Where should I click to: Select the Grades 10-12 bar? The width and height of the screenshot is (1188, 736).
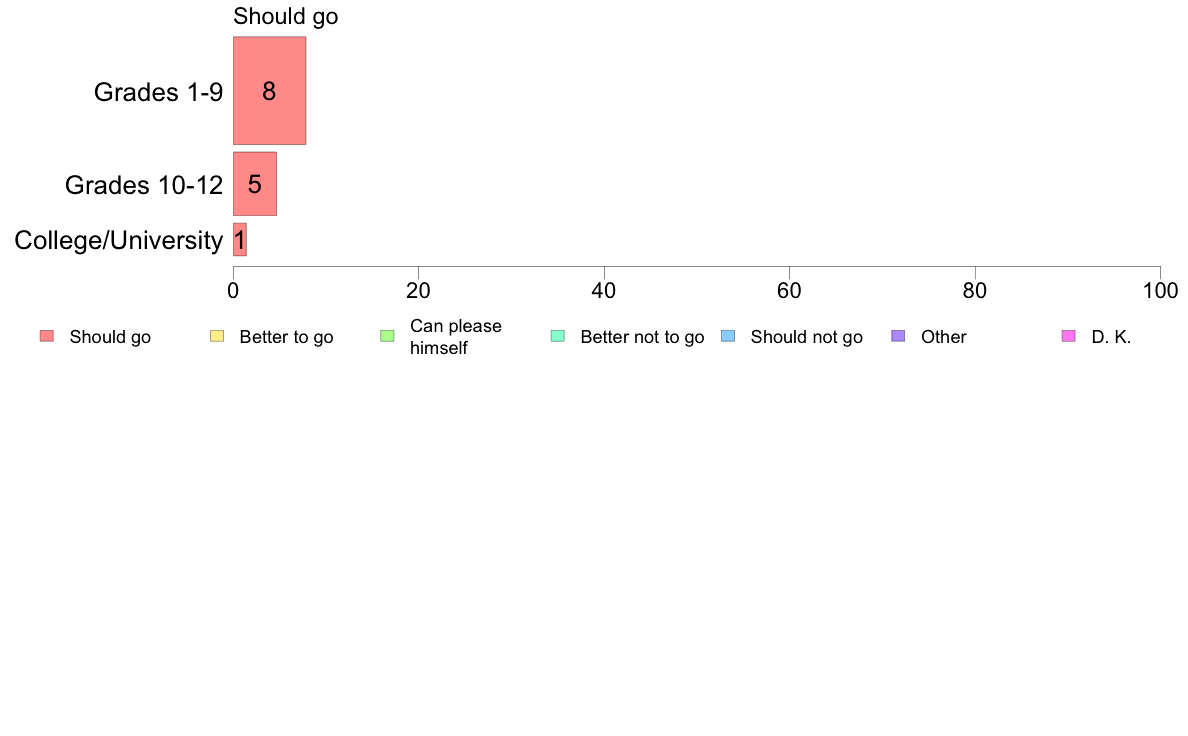pyautogui.click(x=254, y=184)
